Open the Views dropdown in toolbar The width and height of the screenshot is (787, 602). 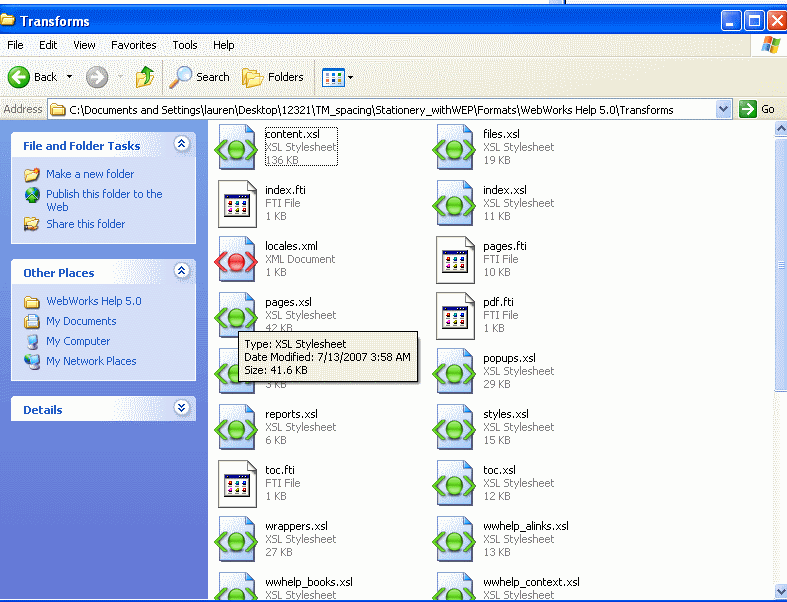click(338, 77)
